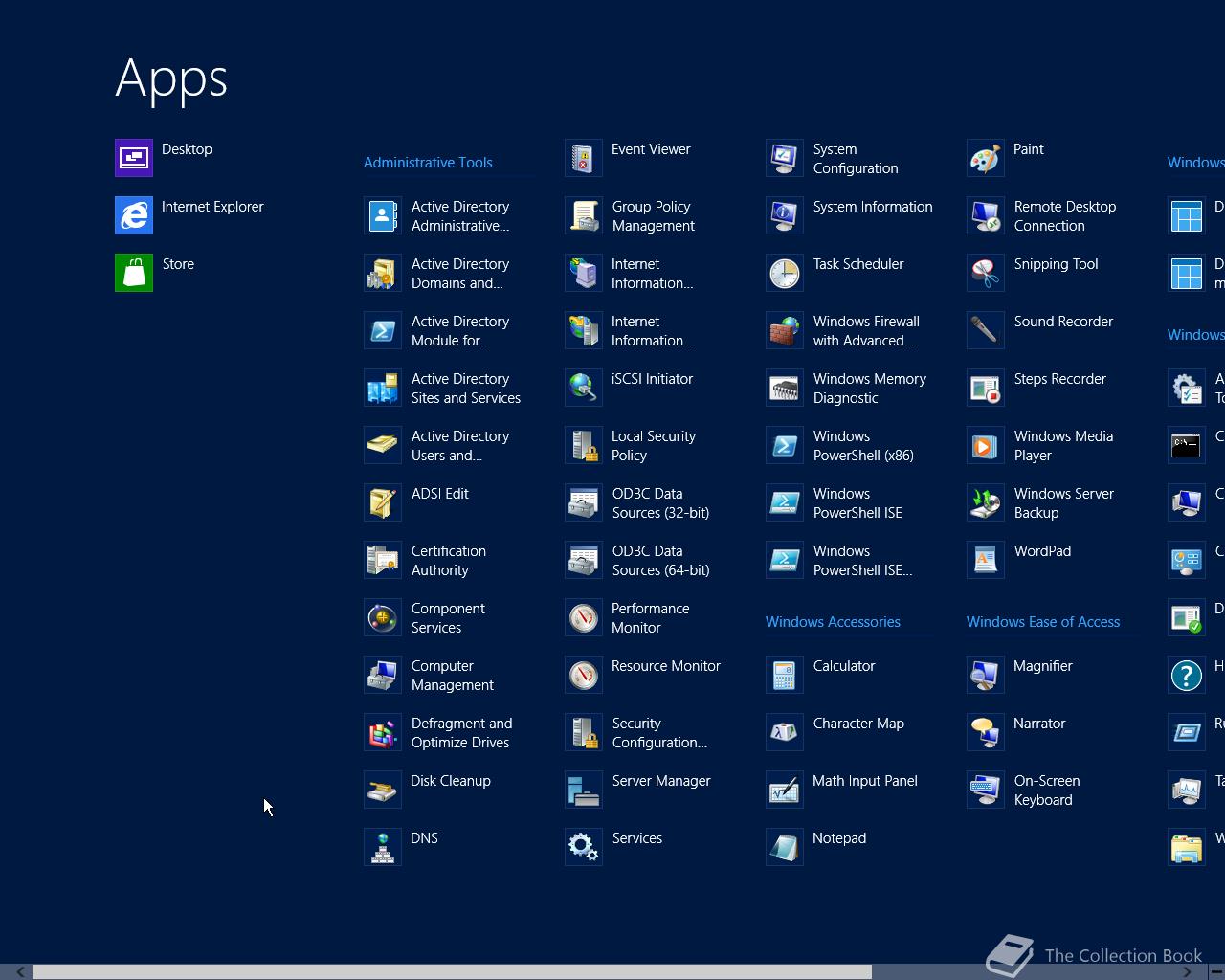
Task: Launch Internet Explorer icon
Action: [134, 215]
